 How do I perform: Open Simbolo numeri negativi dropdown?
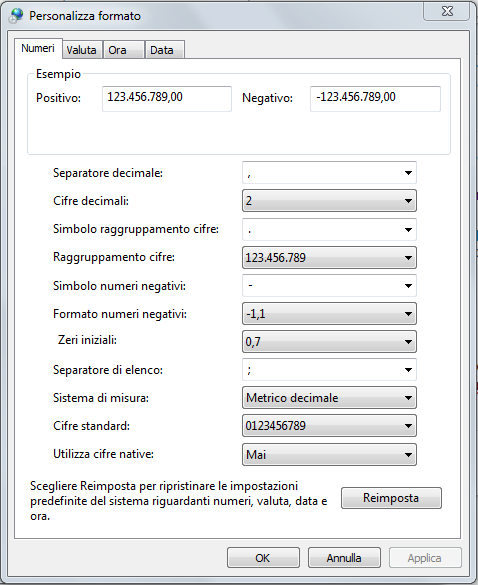click(x=329, y=285)
